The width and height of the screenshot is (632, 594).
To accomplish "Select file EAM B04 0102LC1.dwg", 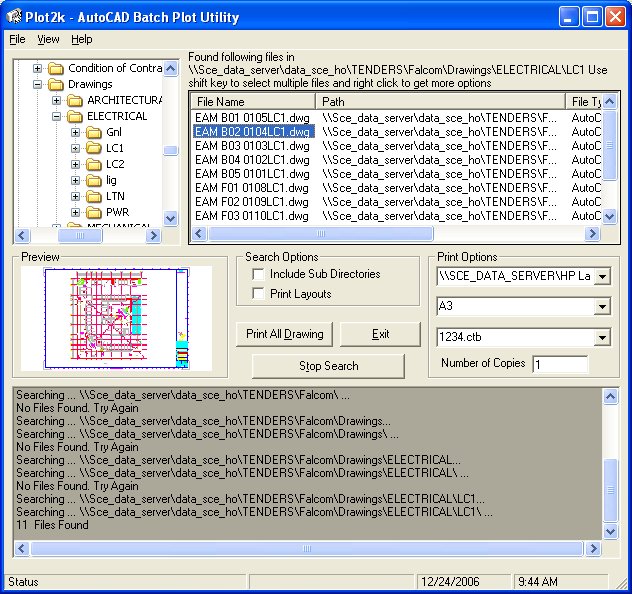I will click(x=252, y=160).
